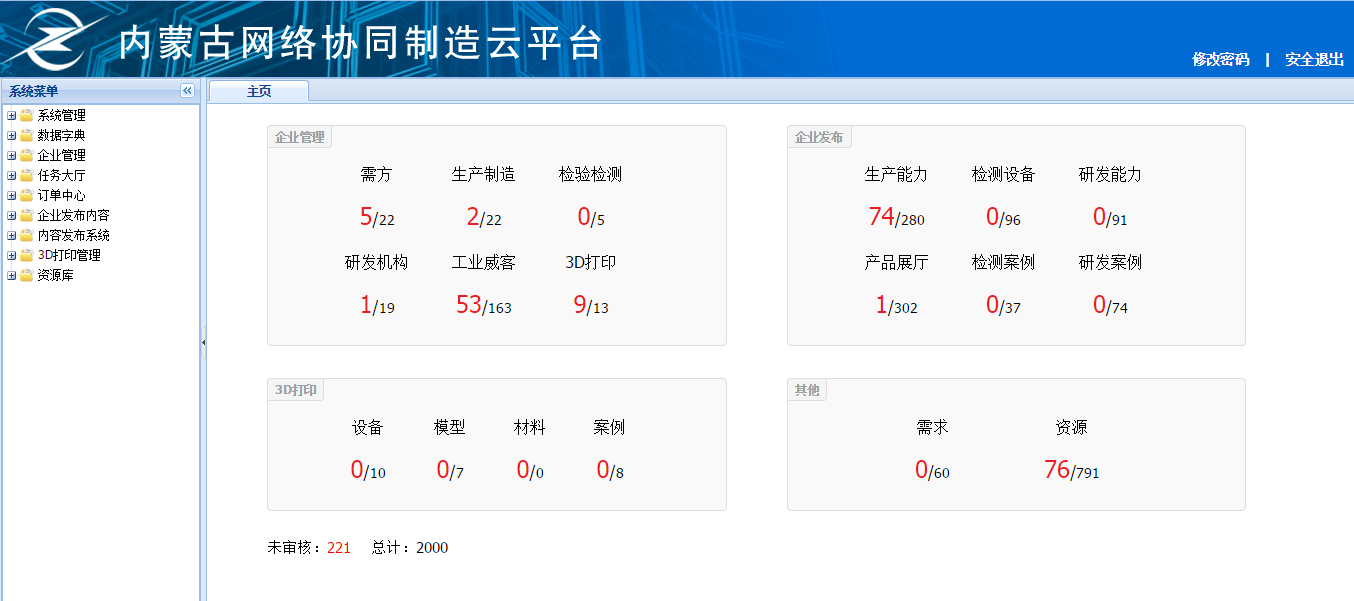
Task: Click the 修改密码 link
Action: coord(1220,59)
